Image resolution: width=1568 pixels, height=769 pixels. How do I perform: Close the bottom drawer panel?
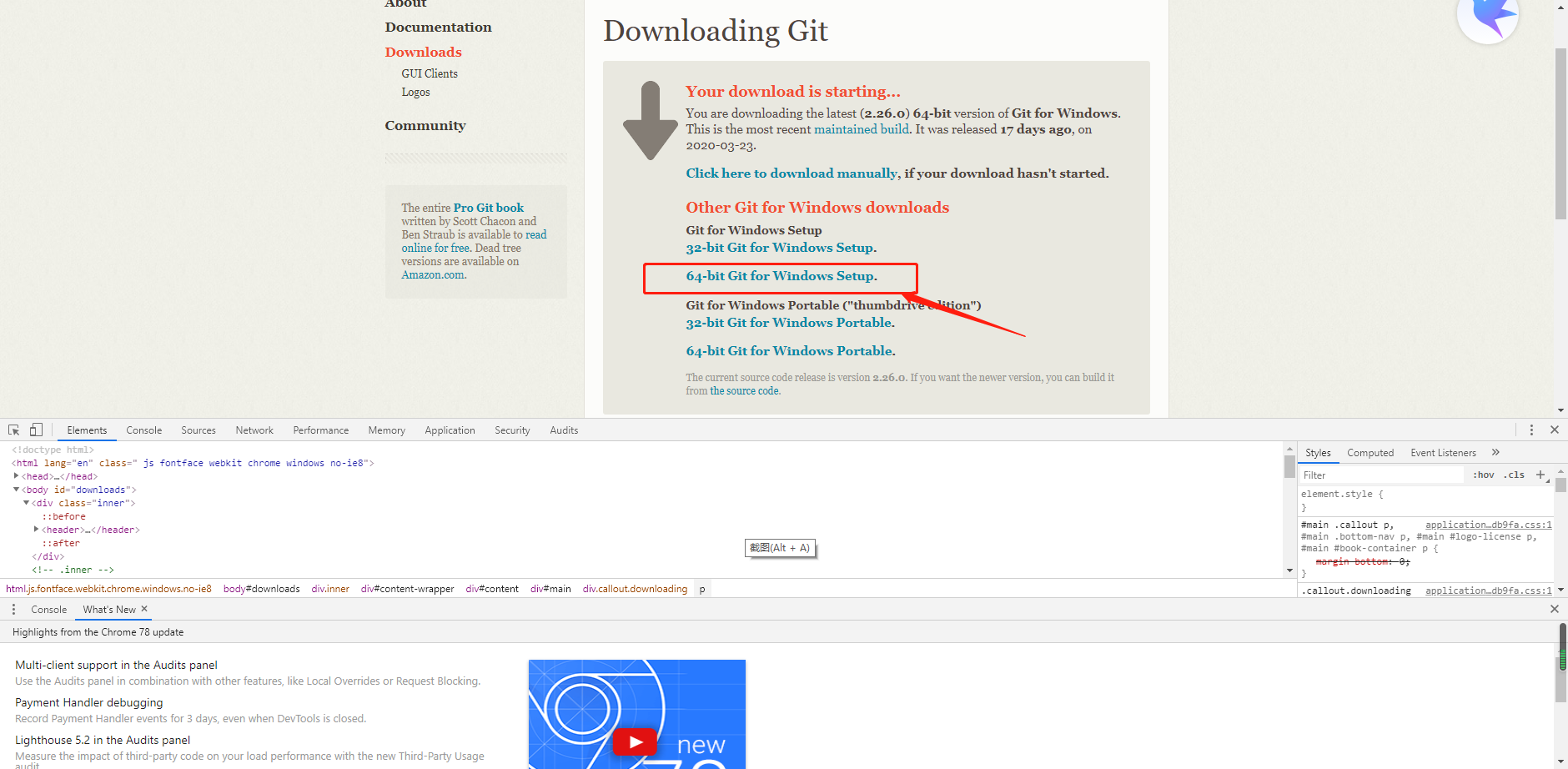click(1555, 610)
